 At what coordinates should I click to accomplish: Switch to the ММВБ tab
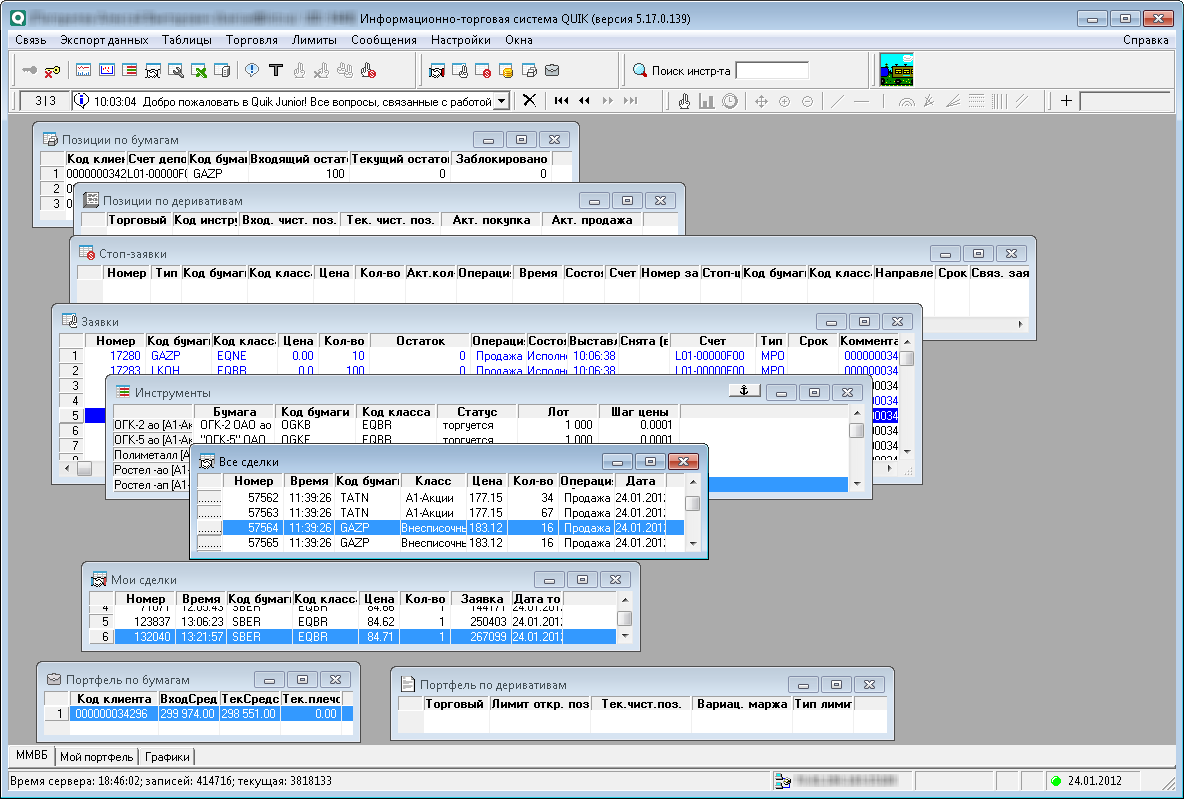coord(32,755)
